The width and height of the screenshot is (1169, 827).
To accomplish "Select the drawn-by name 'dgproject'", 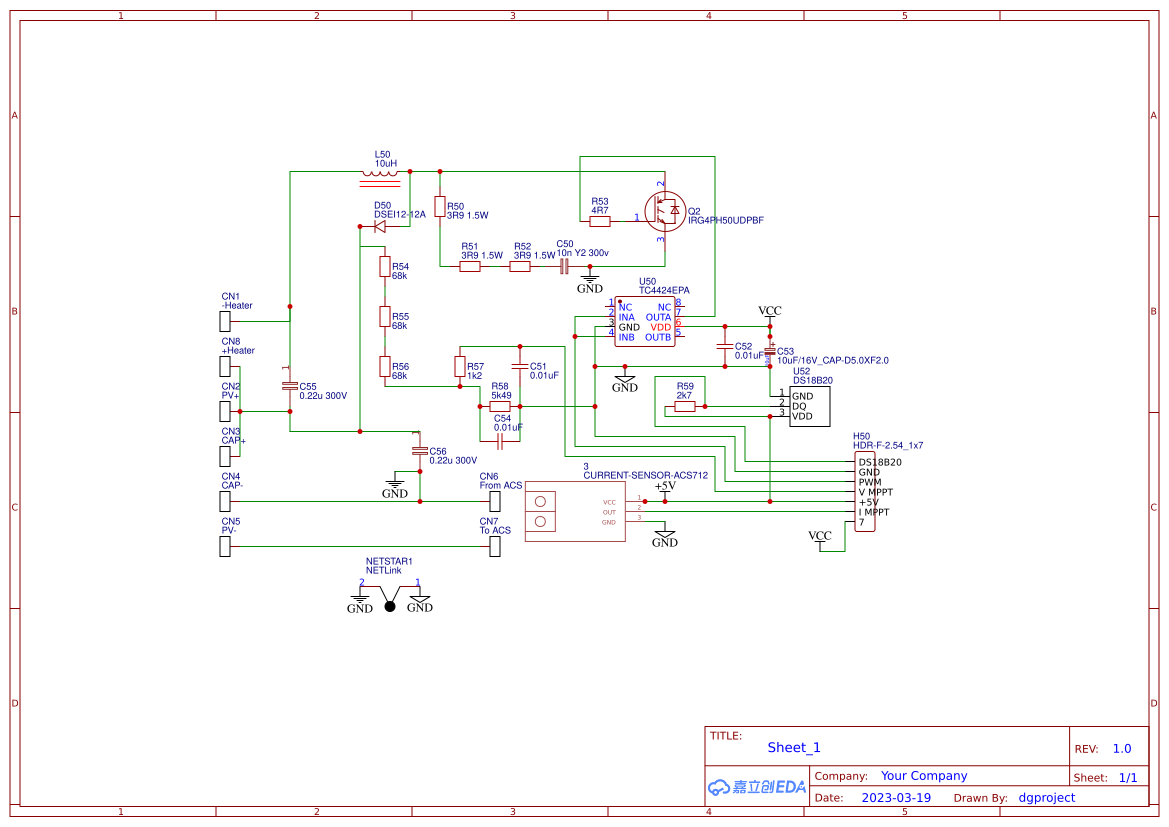I will coord(1047,798).
